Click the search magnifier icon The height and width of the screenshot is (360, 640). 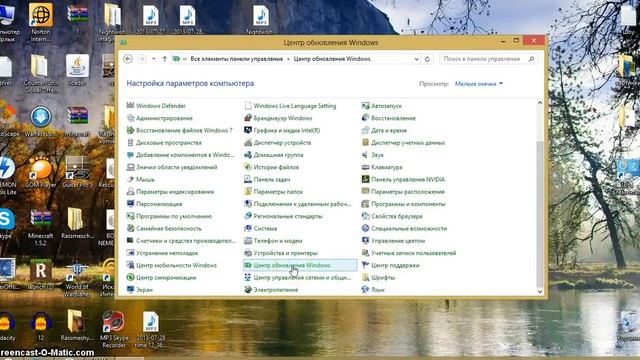pos(531,59)
